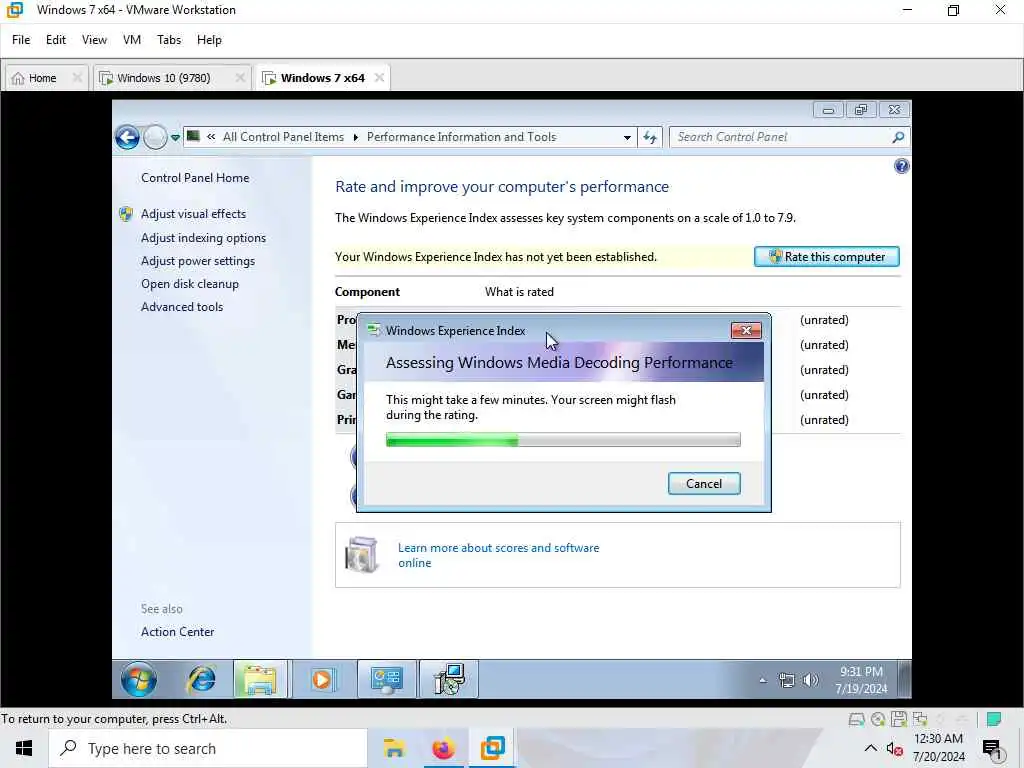Open the View menu in VMware
Viewport: 1024px width, 768px height.
[94, 40]
